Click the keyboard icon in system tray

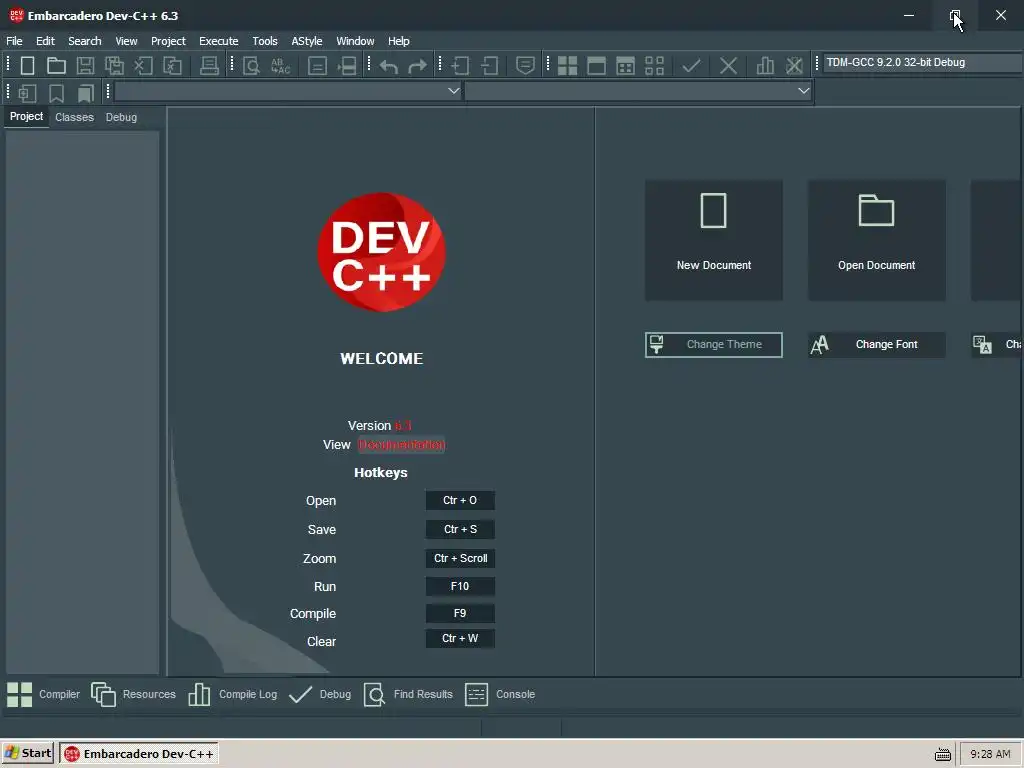(x=942, y=754)
